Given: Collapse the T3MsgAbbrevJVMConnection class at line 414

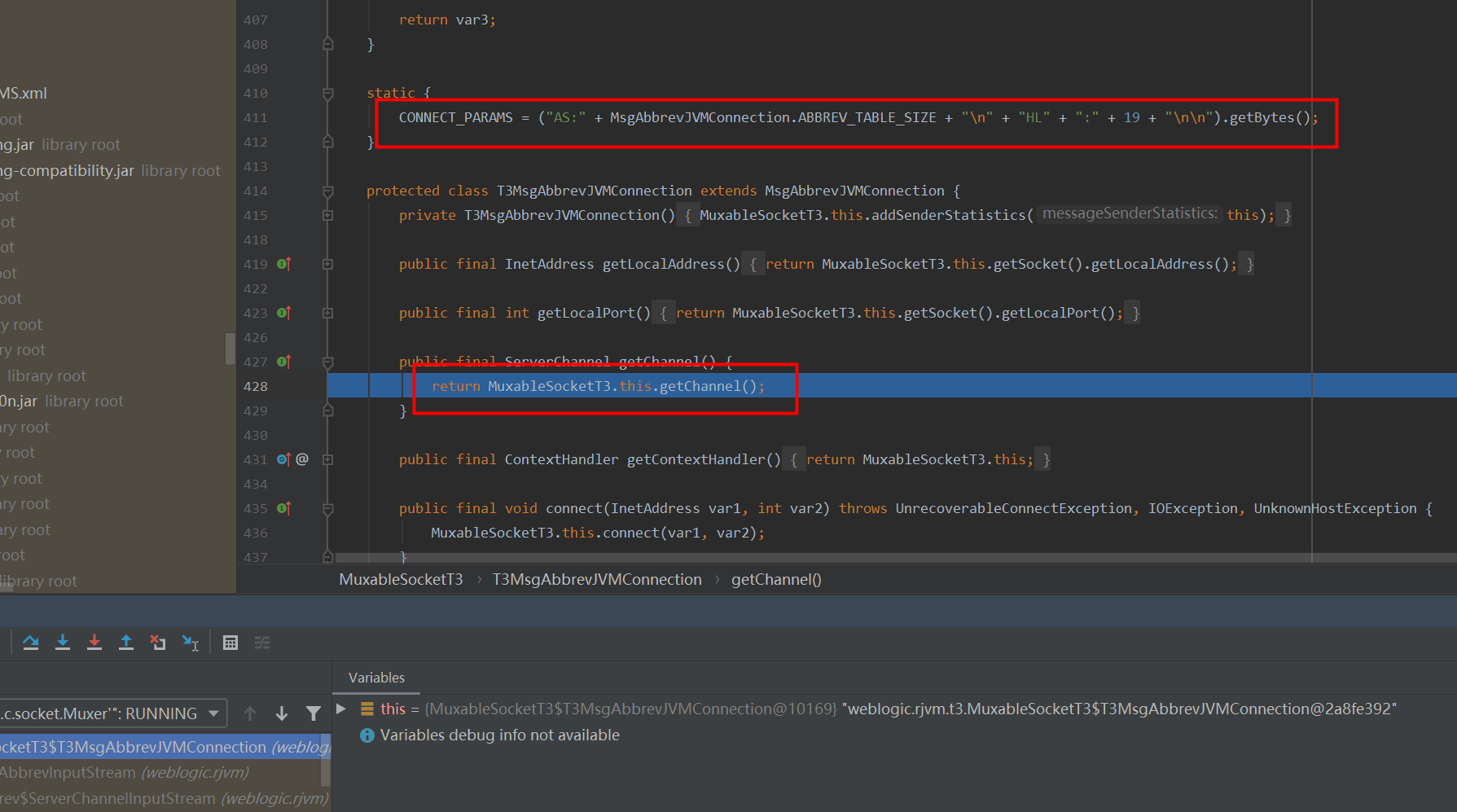Looking at the screenshot, I should tap(328, 191).
